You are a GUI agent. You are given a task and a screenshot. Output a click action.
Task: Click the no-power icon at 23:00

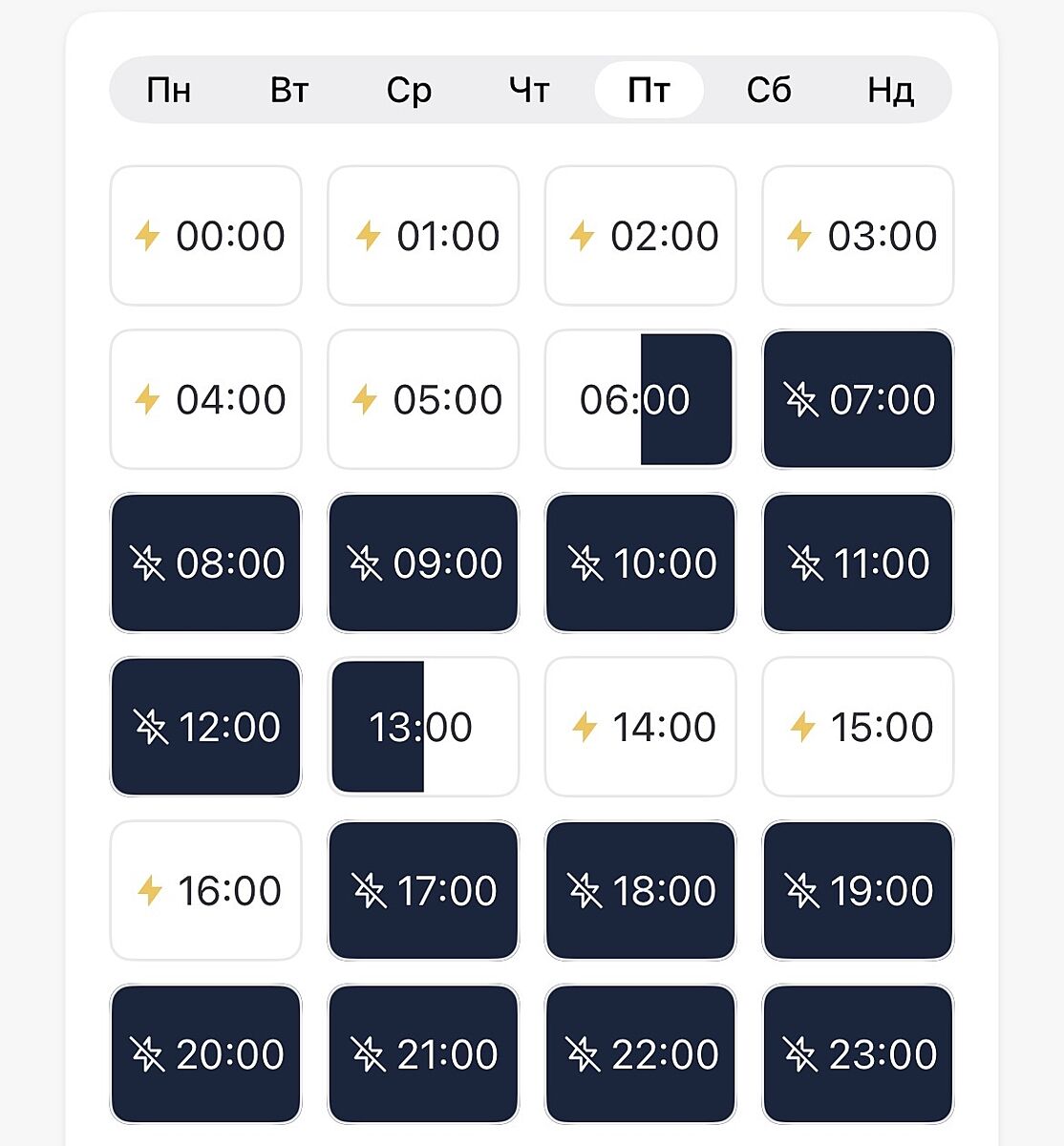[x=801, y=1054]
